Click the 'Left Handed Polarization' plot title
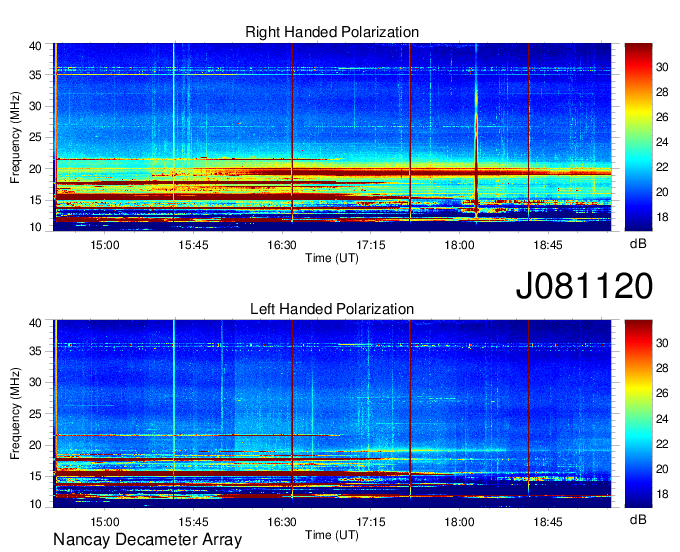 (x=332, y=309)
